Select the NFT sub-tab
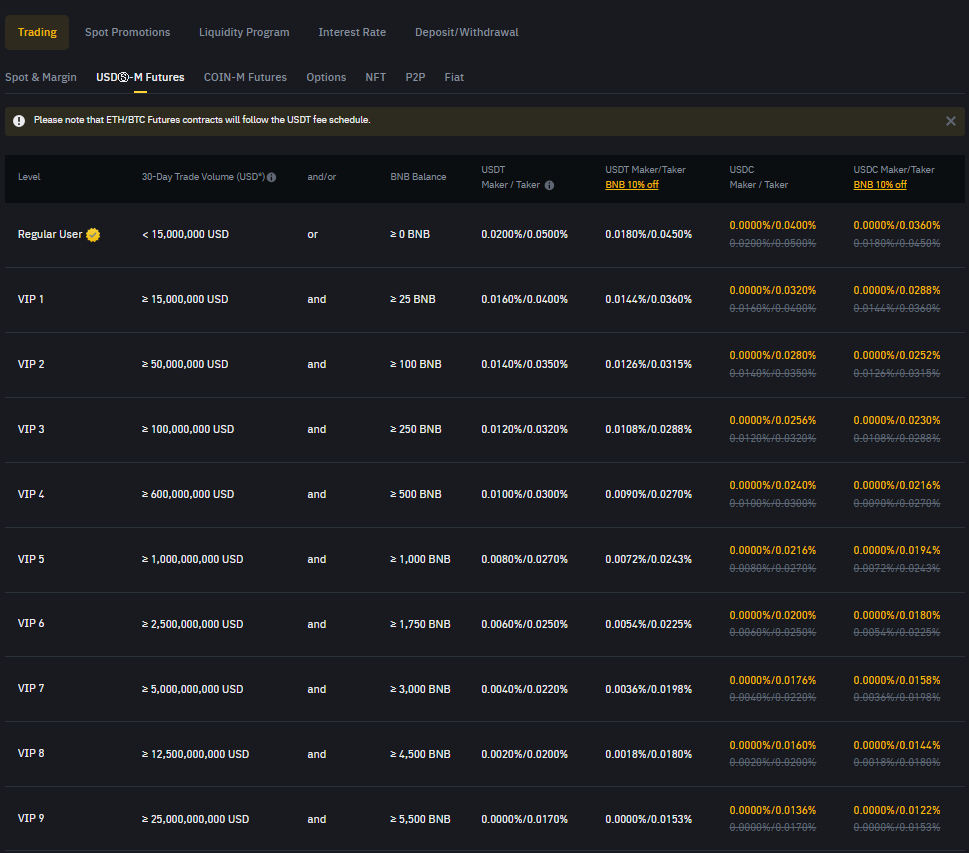The height and width of the screenshot is (853, 969). point(375,77)
